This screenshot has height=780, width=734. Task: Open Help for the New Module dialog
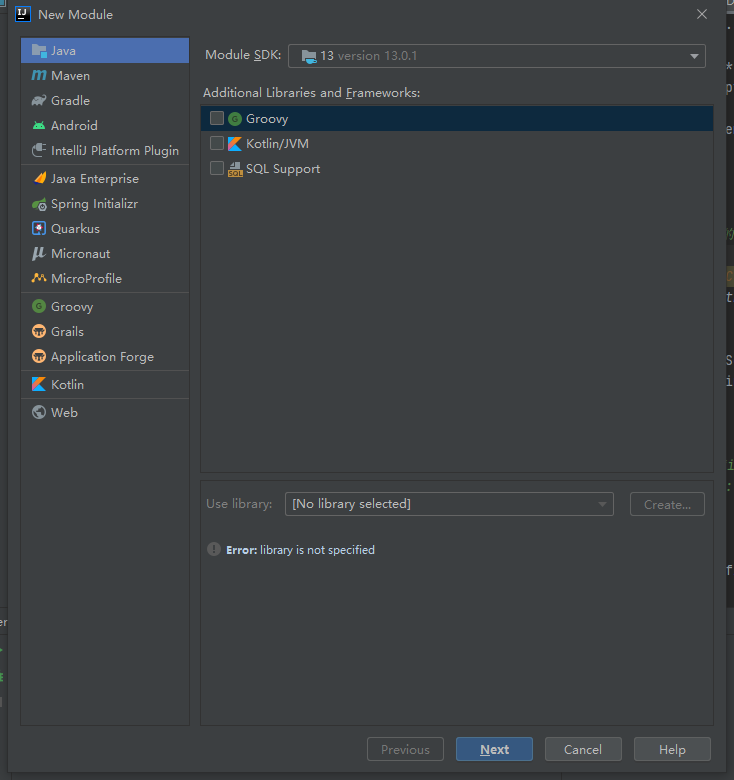click(x=672, y=749)
